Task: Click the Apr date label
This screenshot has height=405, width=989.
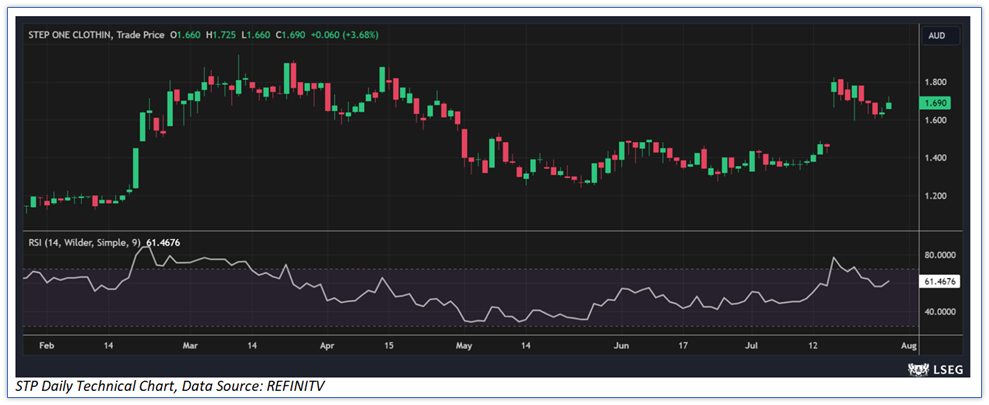Action: 326,346
